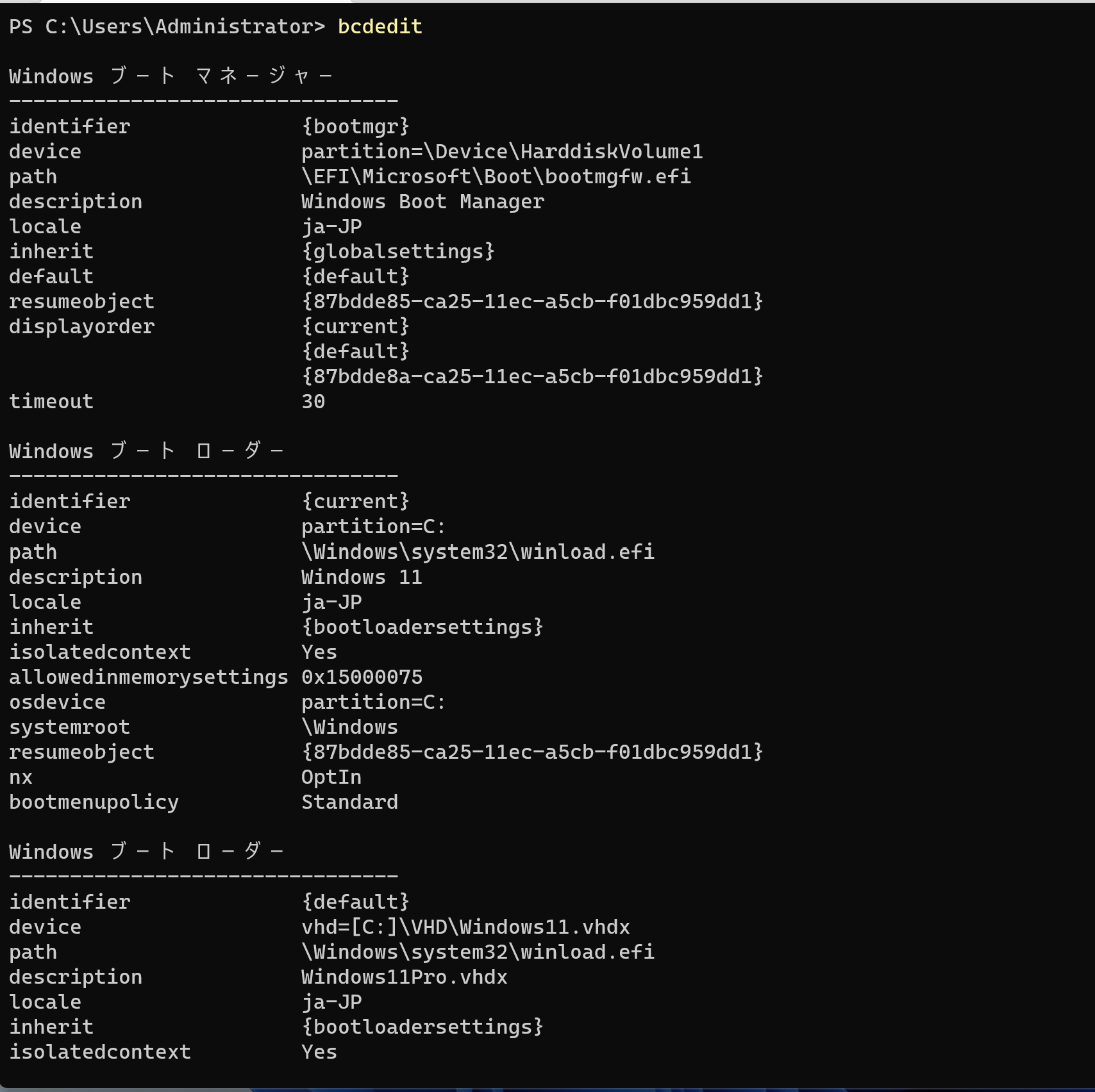
Task: Click the bootmenupolicy Standard value
Action: (349, 802)
